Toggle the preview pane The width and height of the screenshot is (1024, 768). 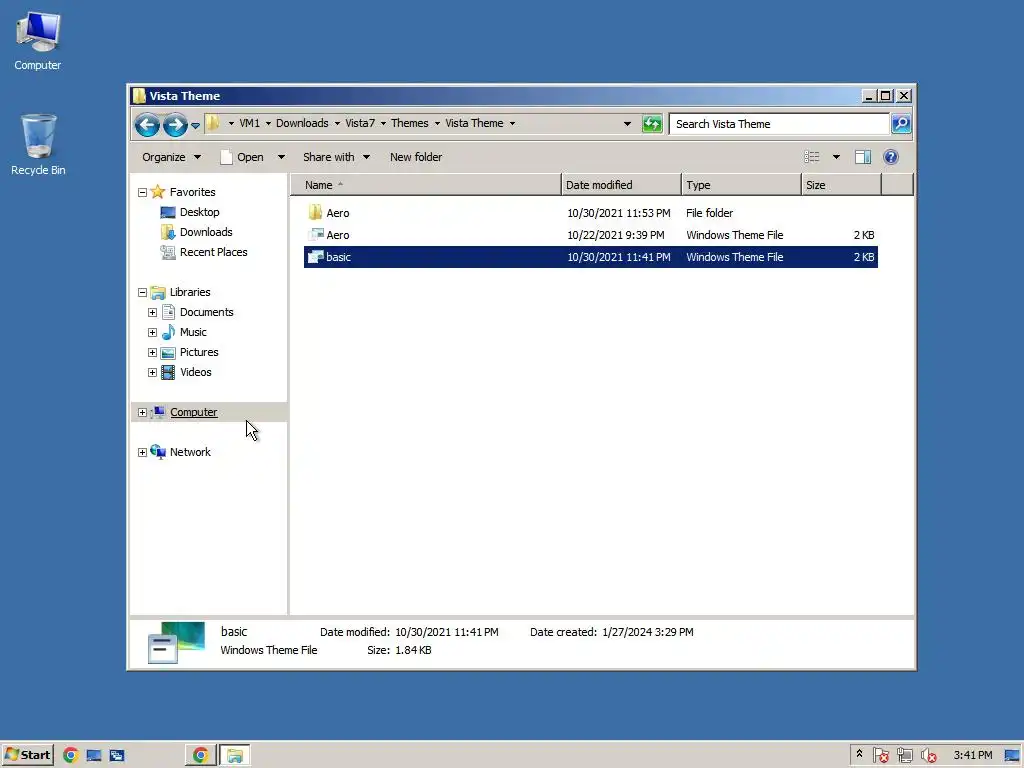[863, 157]
